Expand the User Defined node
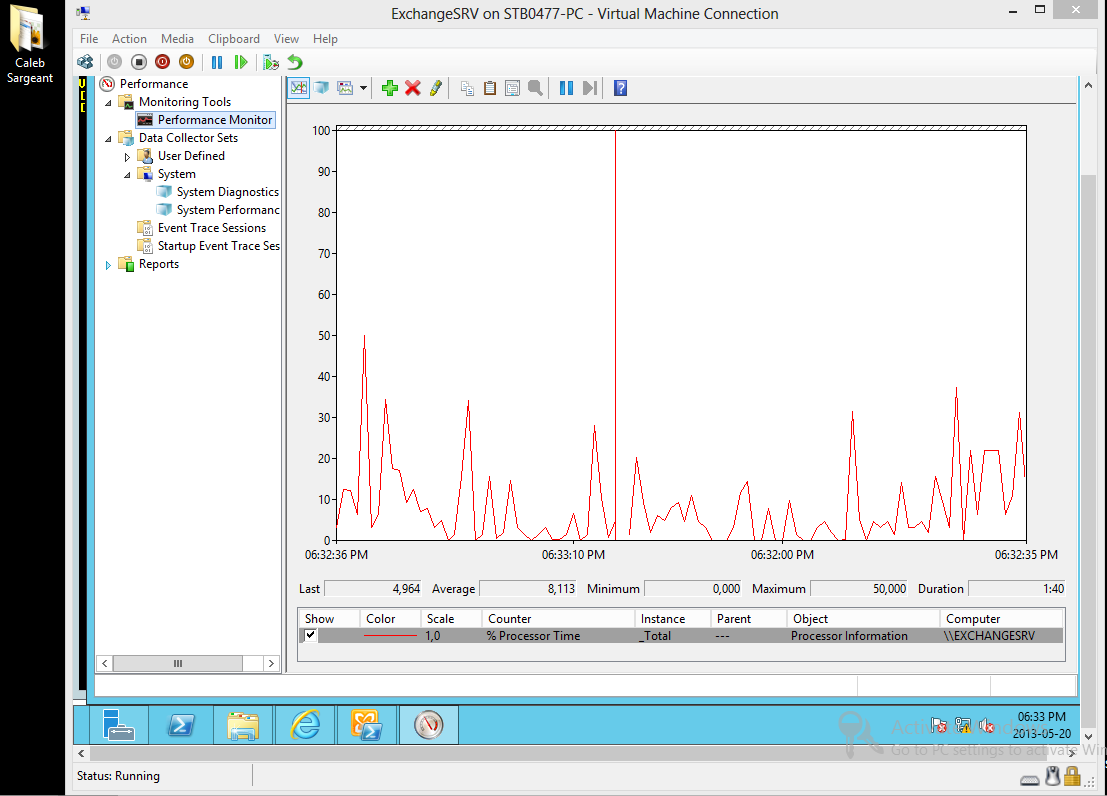1107x796 pixels. point(127,157)
